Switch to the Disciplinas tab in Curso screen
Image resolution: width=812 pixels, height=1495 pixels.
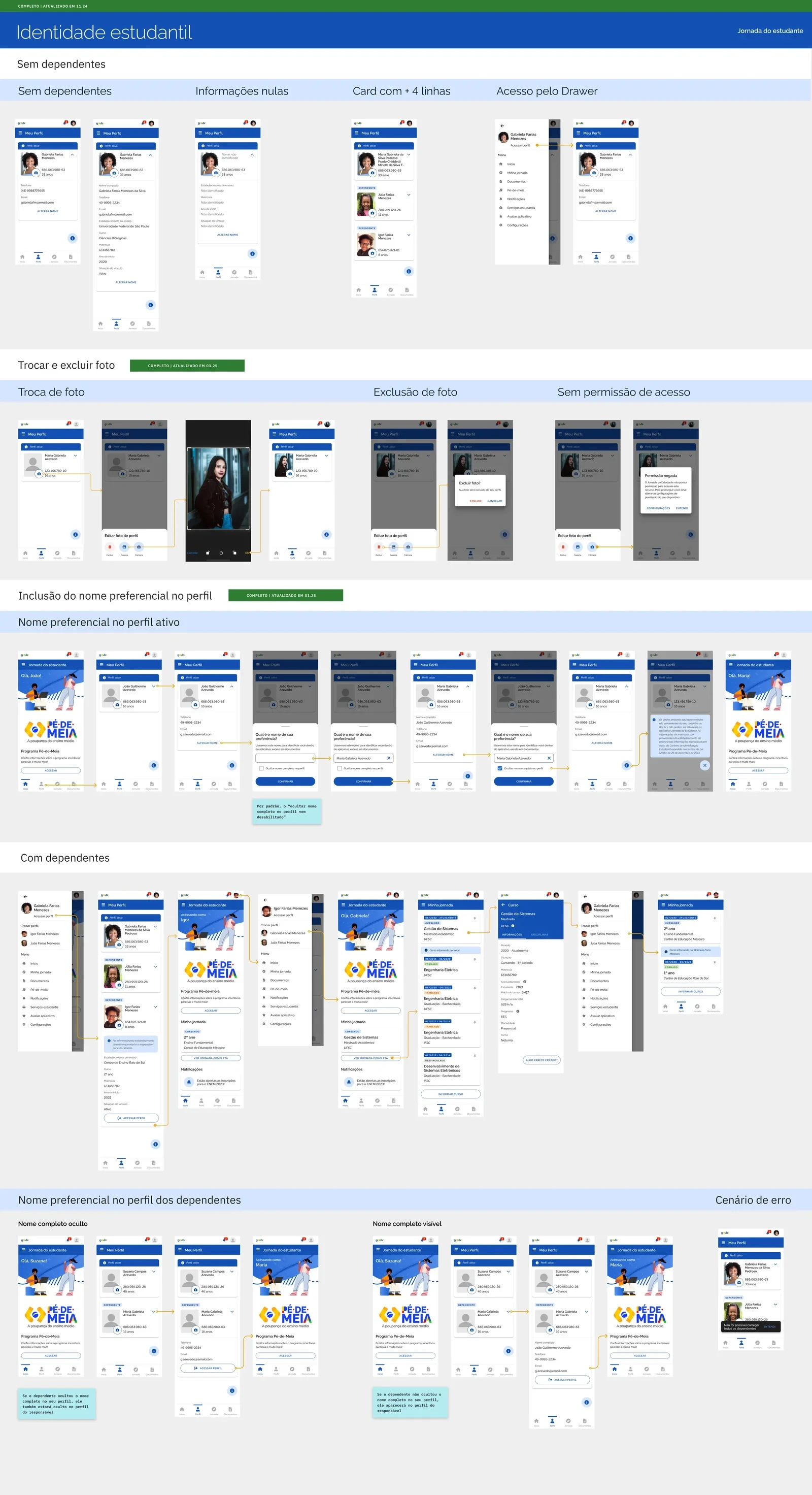coord(539,934)
